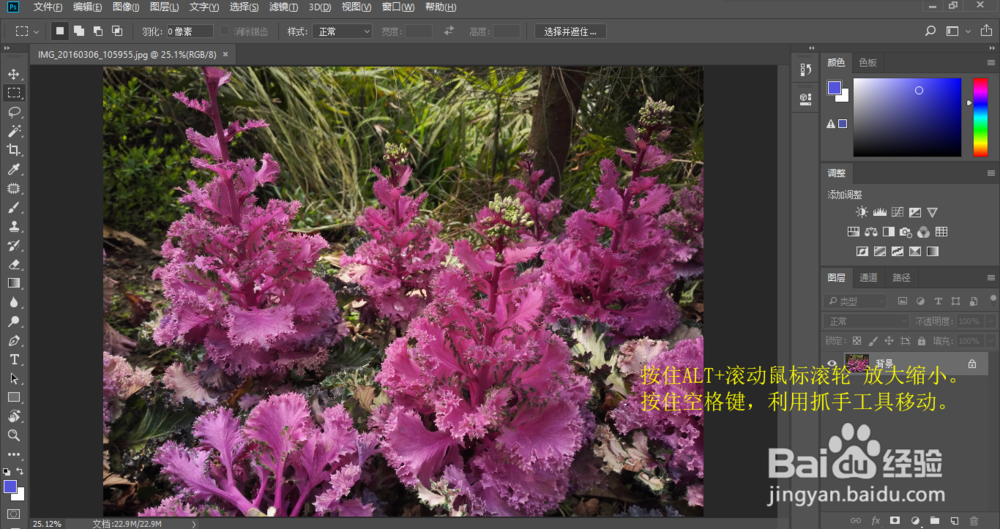Select the Blur tool
Image resolution: width=1000 pixels, height=529 pixels.
coord(13,302)
